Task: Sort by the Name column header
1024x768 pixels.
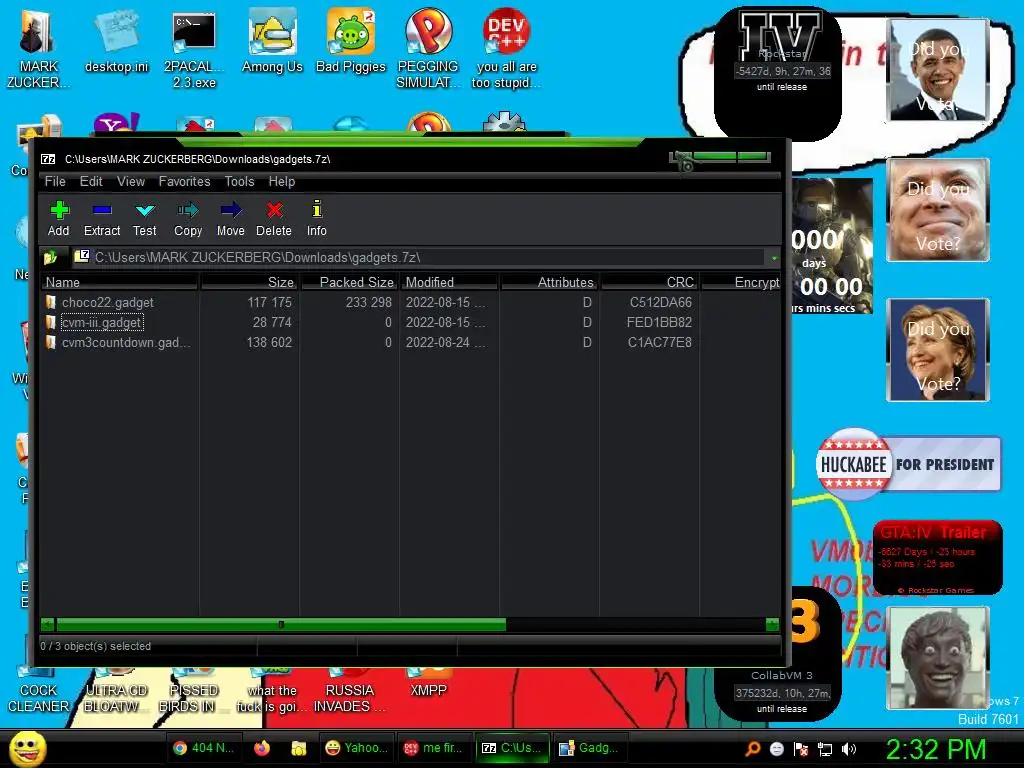Action: (x=120, y=282)
